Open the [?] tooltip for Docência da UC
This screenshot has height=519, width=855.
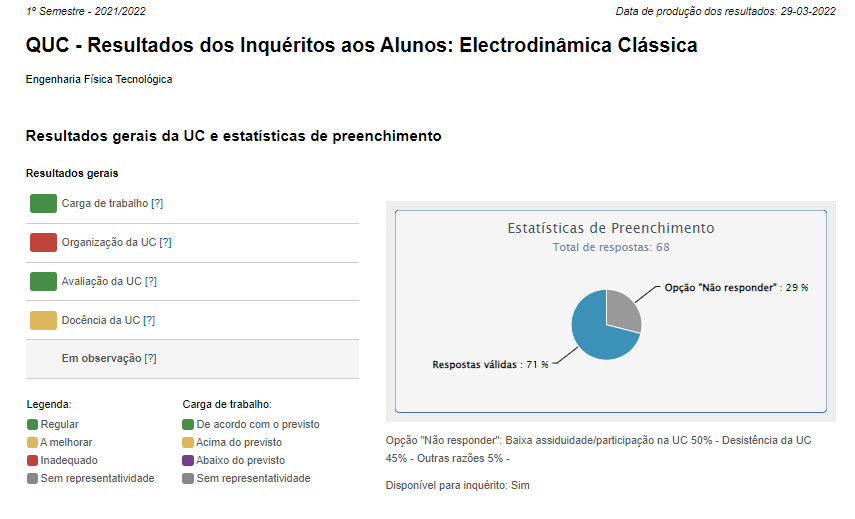click(x=149, y=321)
